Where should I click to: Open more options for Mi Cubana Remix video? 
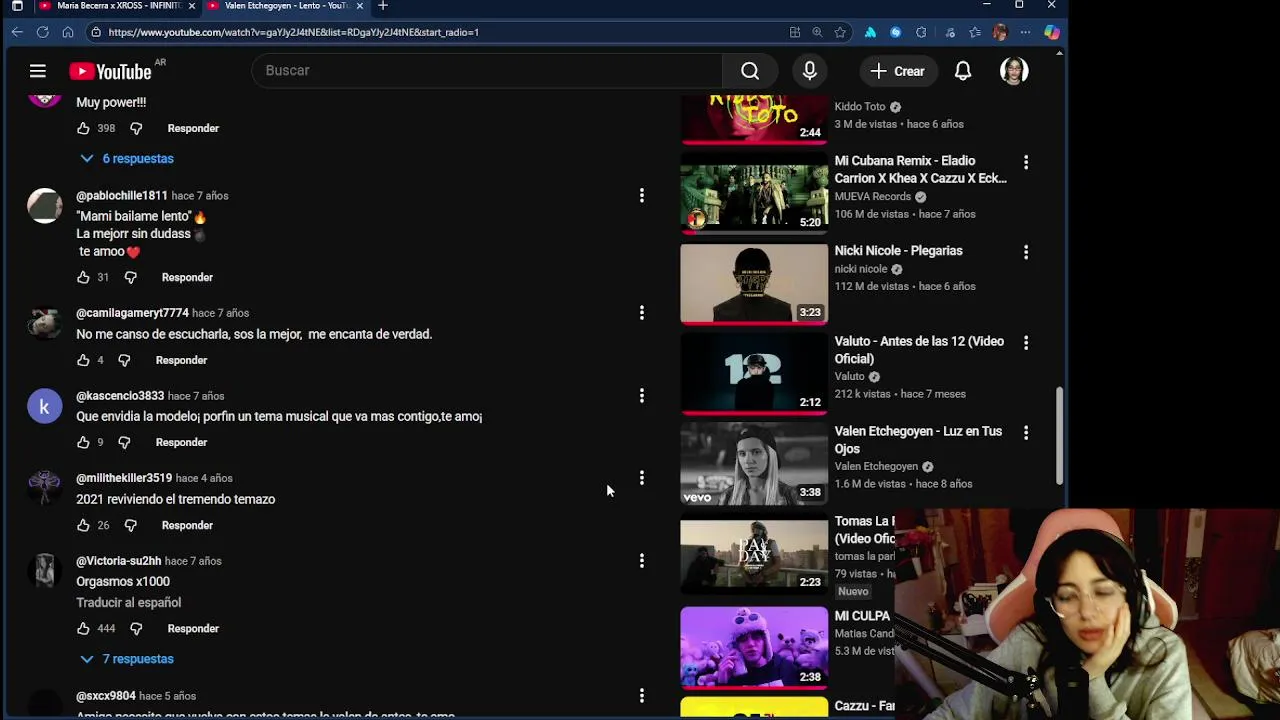pos(1025,162)
